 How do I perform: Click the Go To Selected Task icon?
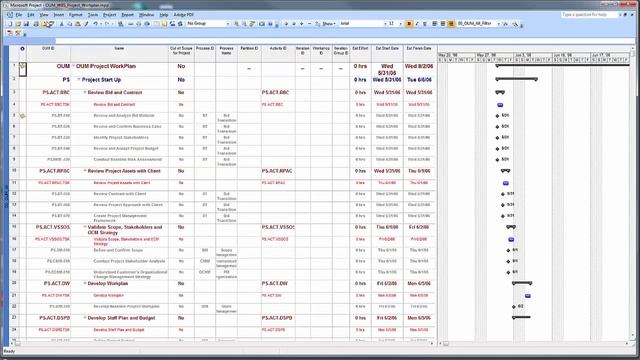coord(252,24)
